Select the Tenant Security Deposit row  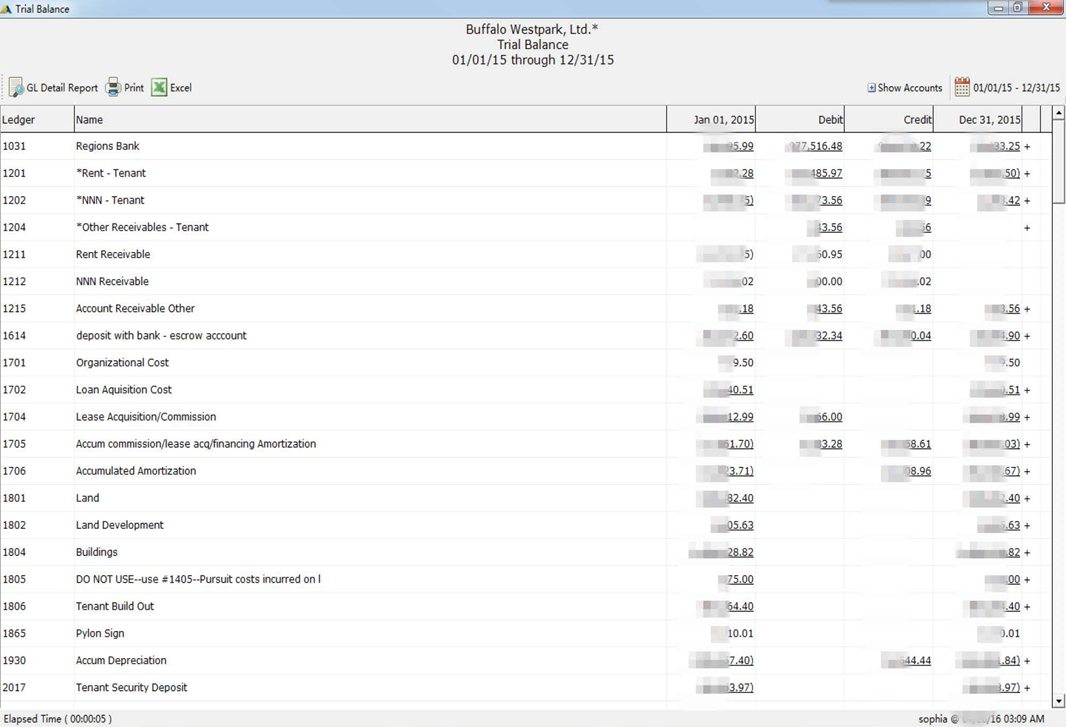coord(132,688)
